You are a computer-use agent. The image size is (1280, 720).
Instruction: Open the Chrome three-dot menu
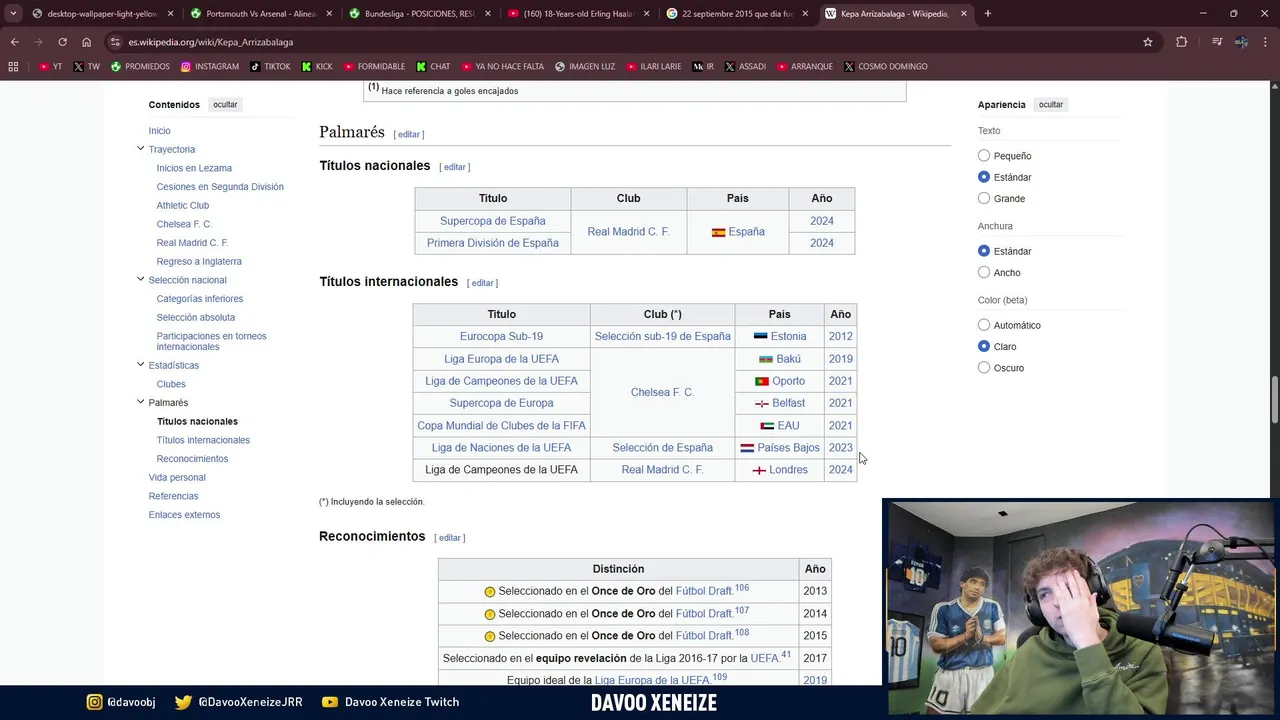(x=1265, y=42)
